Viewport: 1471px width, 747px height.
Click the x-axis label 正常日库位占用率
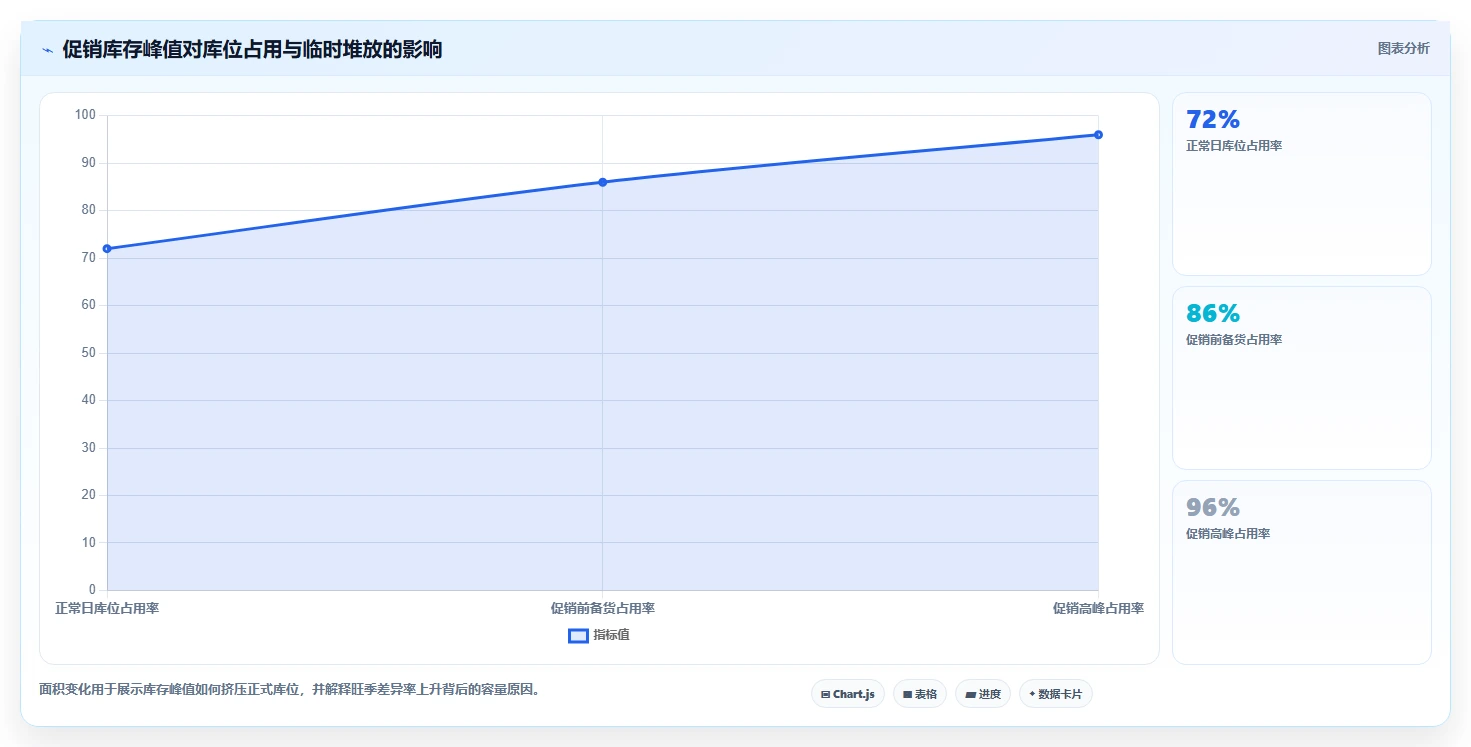[x=107, y=608]
